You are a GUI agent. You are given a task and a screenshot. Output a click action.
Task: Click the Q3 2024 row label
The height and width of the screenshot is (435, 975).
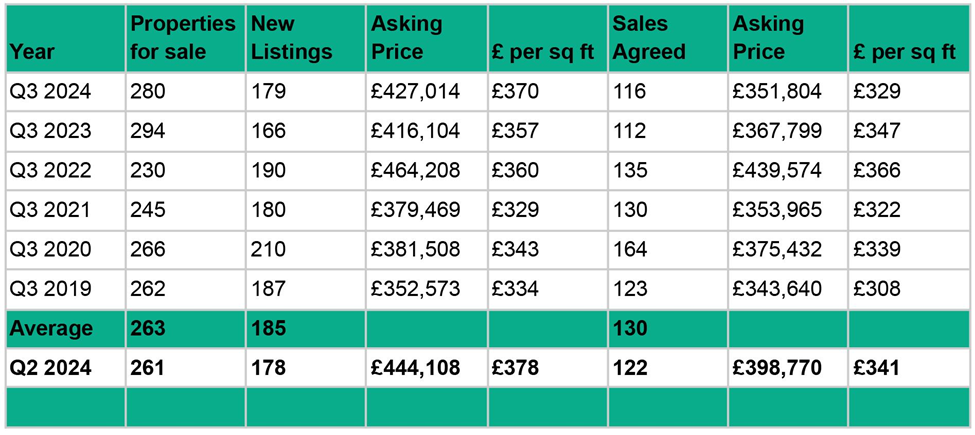(x=50, y=92)
